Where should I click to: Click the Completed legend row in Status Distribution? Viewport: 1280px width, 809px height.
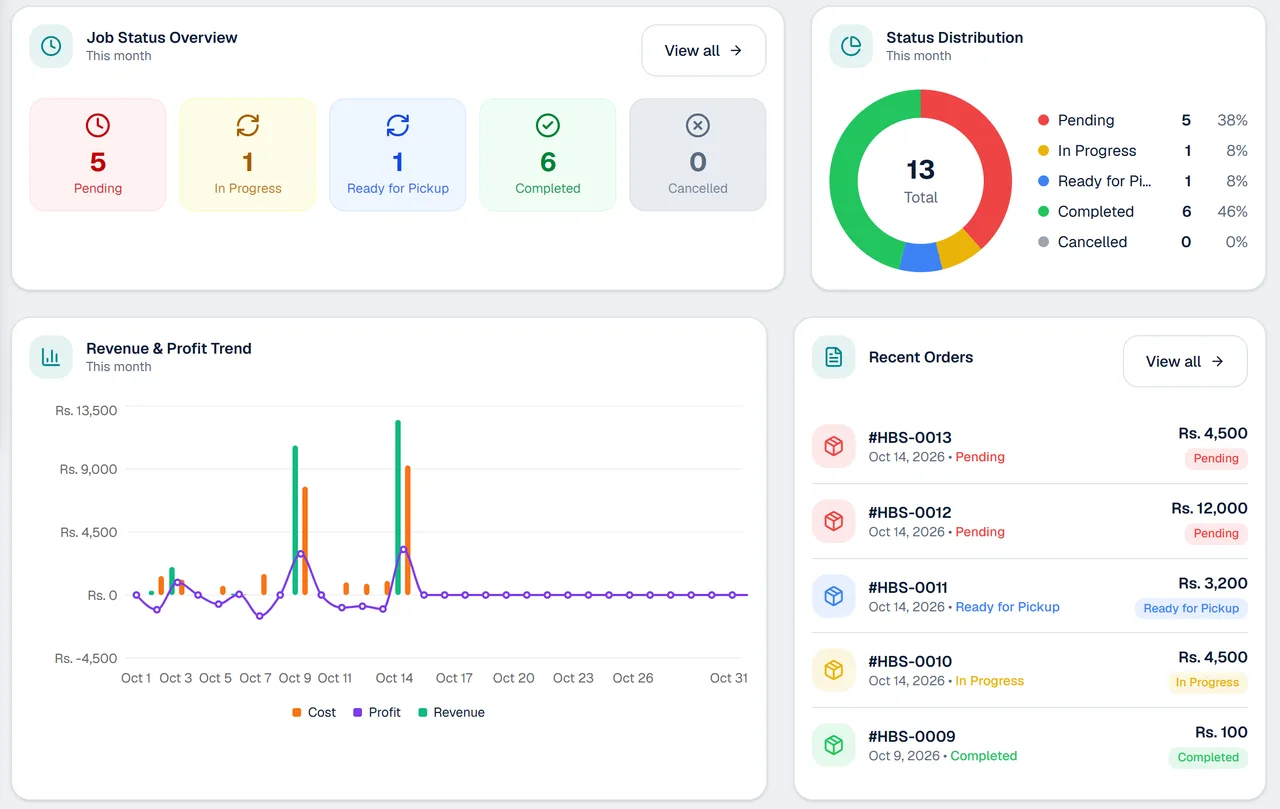tap(1143, 211)
